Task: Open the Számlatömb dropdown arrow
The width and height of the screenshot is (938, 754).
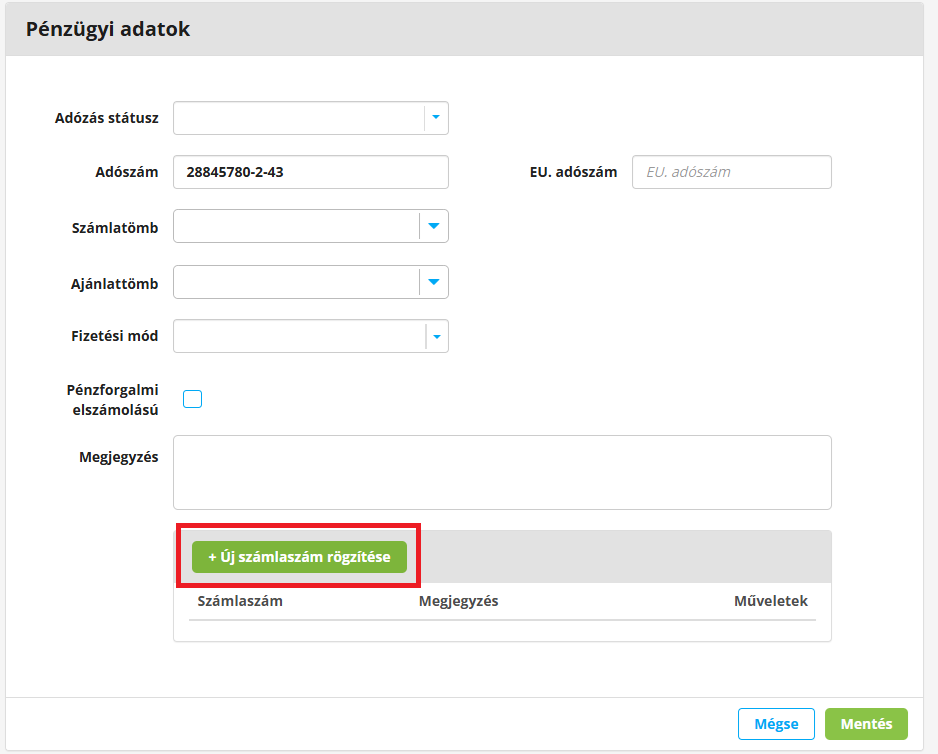Action: point(434,226)
